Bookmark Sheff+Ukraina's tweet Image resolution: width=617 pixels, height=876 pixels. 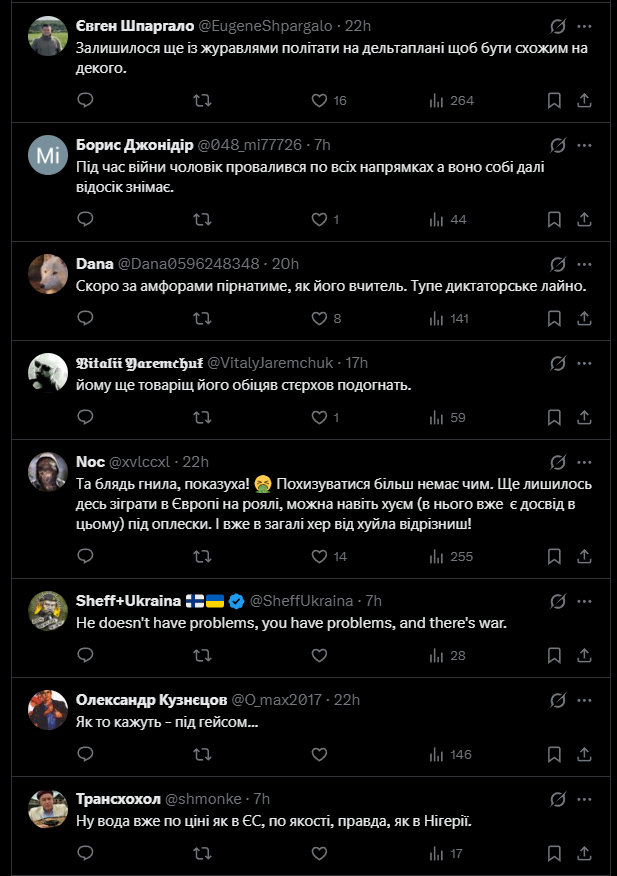coord(554,655)
